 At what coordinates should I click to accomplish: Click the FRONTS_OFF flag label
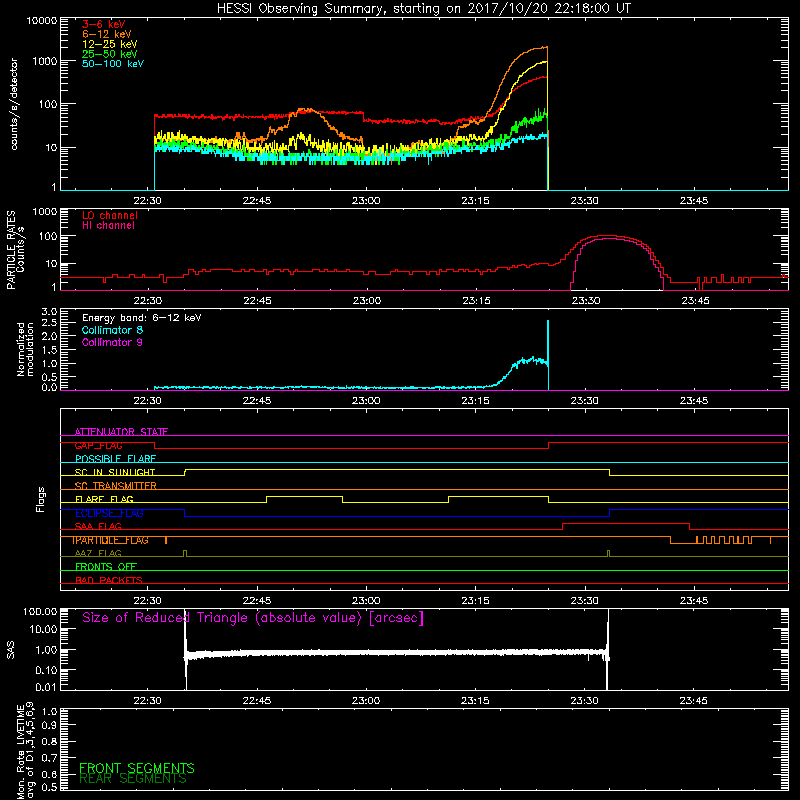(106, 567)
